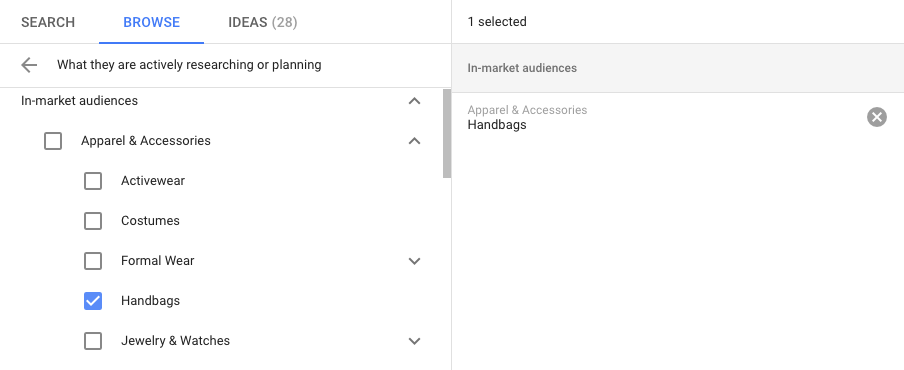This screenshot has width=904, height=370.
Task: Expand the Formal Wear subcategories
Action: pyautogui.click(x=414, y=261)
